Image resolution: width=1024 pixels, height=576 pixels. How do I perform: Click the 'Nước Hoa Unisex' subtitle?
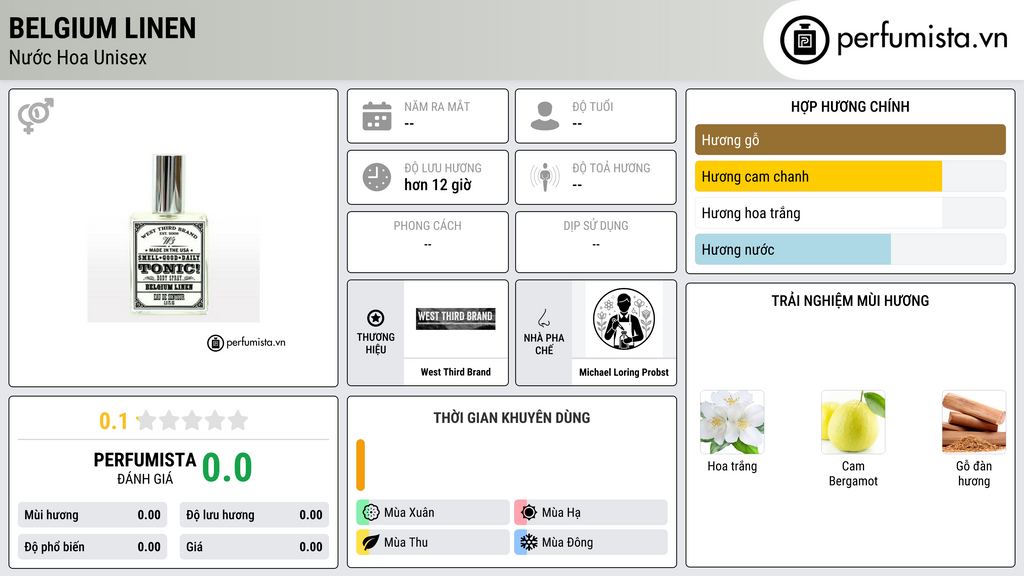pyautogui.click(x=78, y=57)
